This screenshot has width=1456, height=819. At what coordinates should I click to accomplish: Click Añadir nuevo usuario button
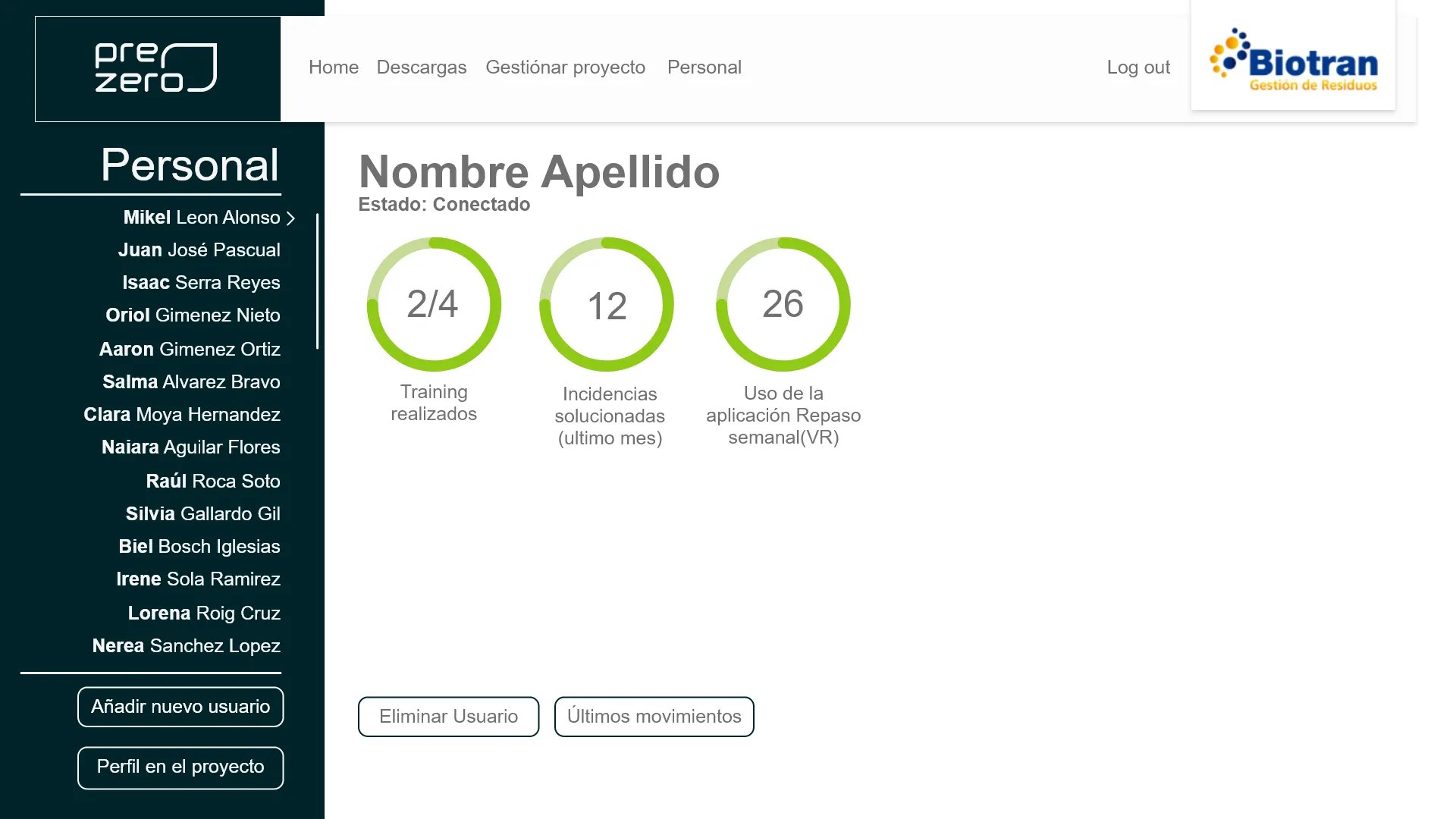point(180,707)
